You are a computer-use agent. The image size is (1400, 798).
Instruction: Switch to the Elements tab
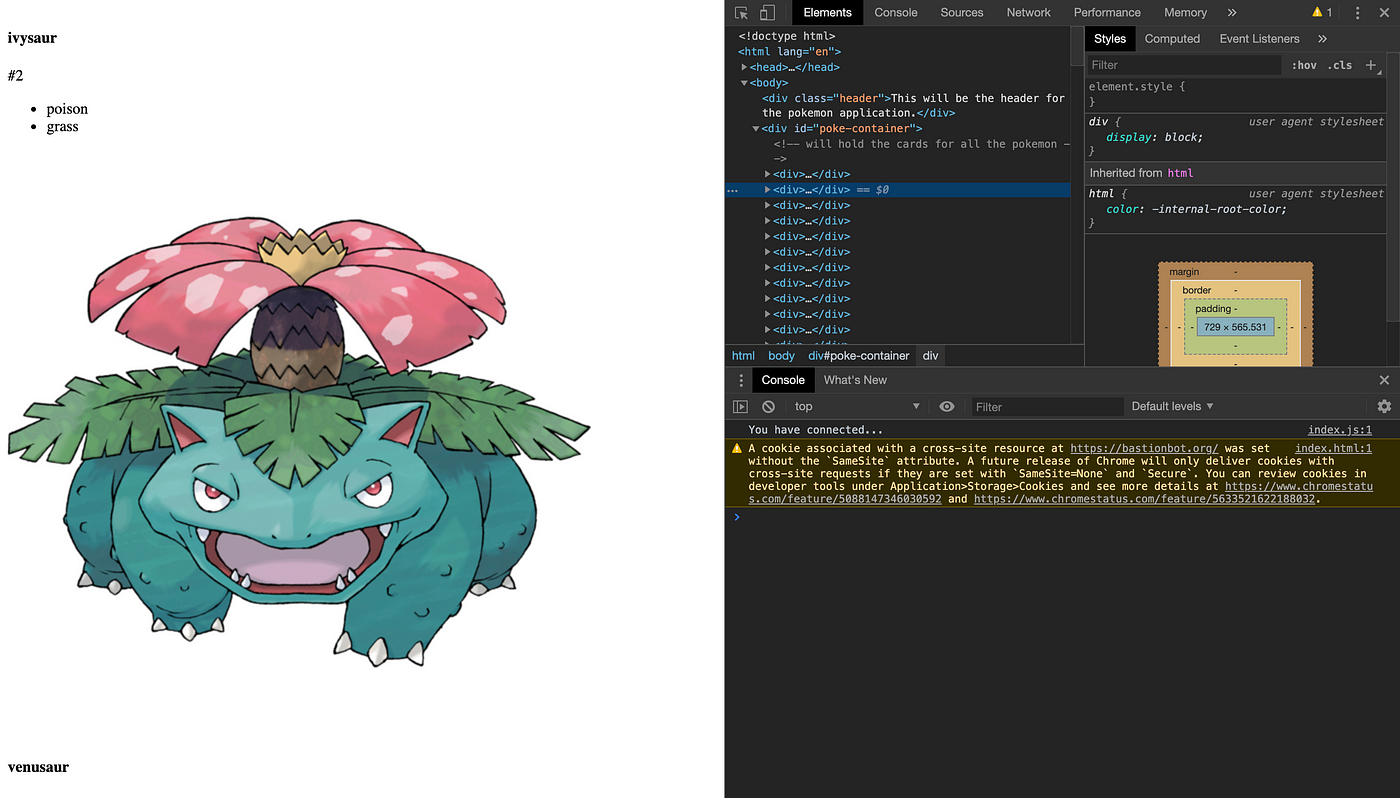click(x=827, y=13)
